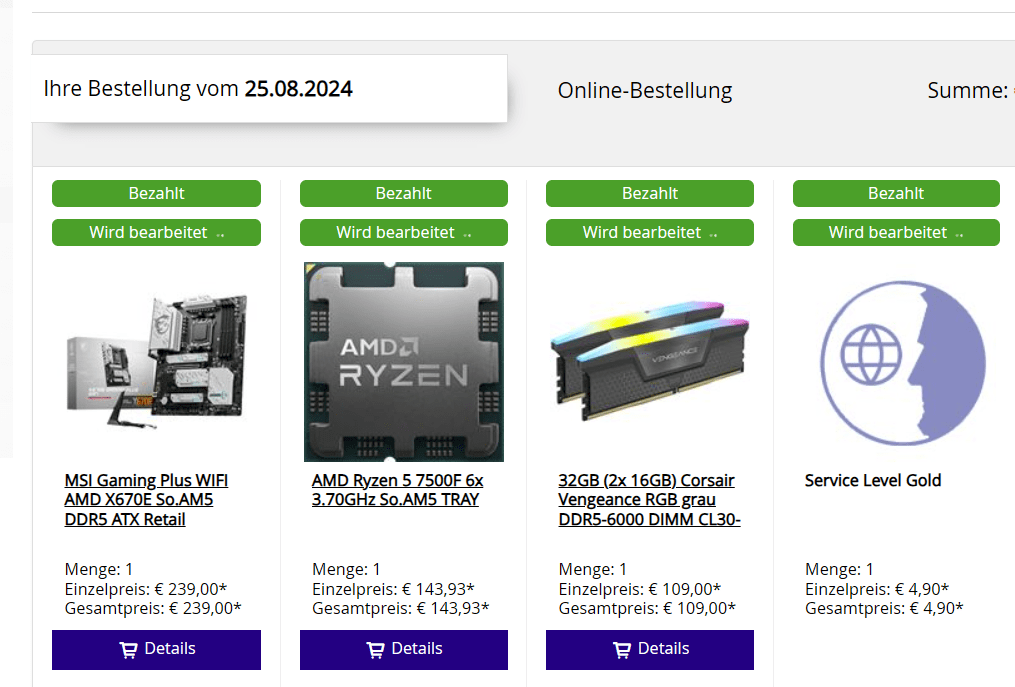Click Bezahlt badge above MSI motherboard

156,194
